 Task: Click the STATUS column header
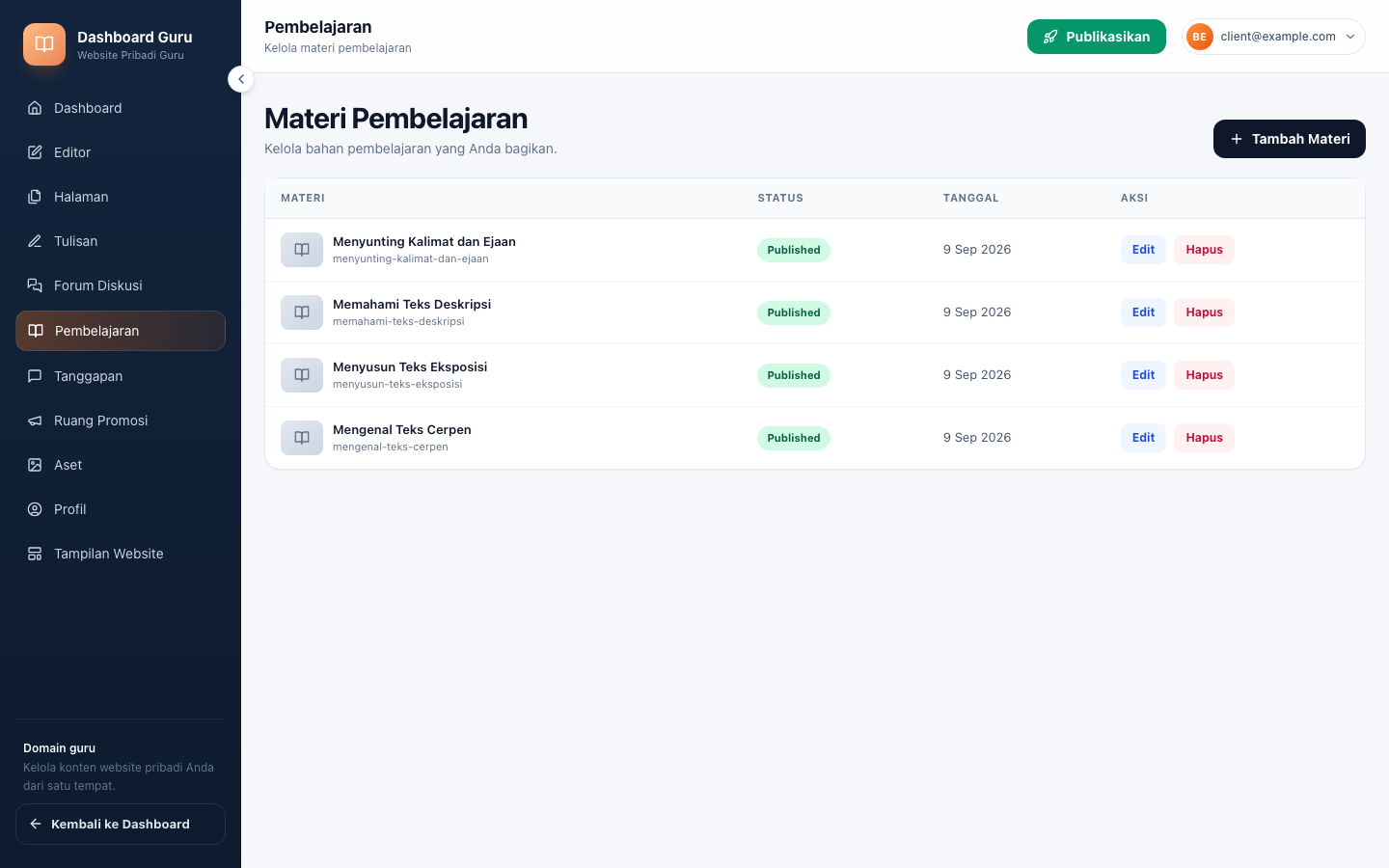780,198
